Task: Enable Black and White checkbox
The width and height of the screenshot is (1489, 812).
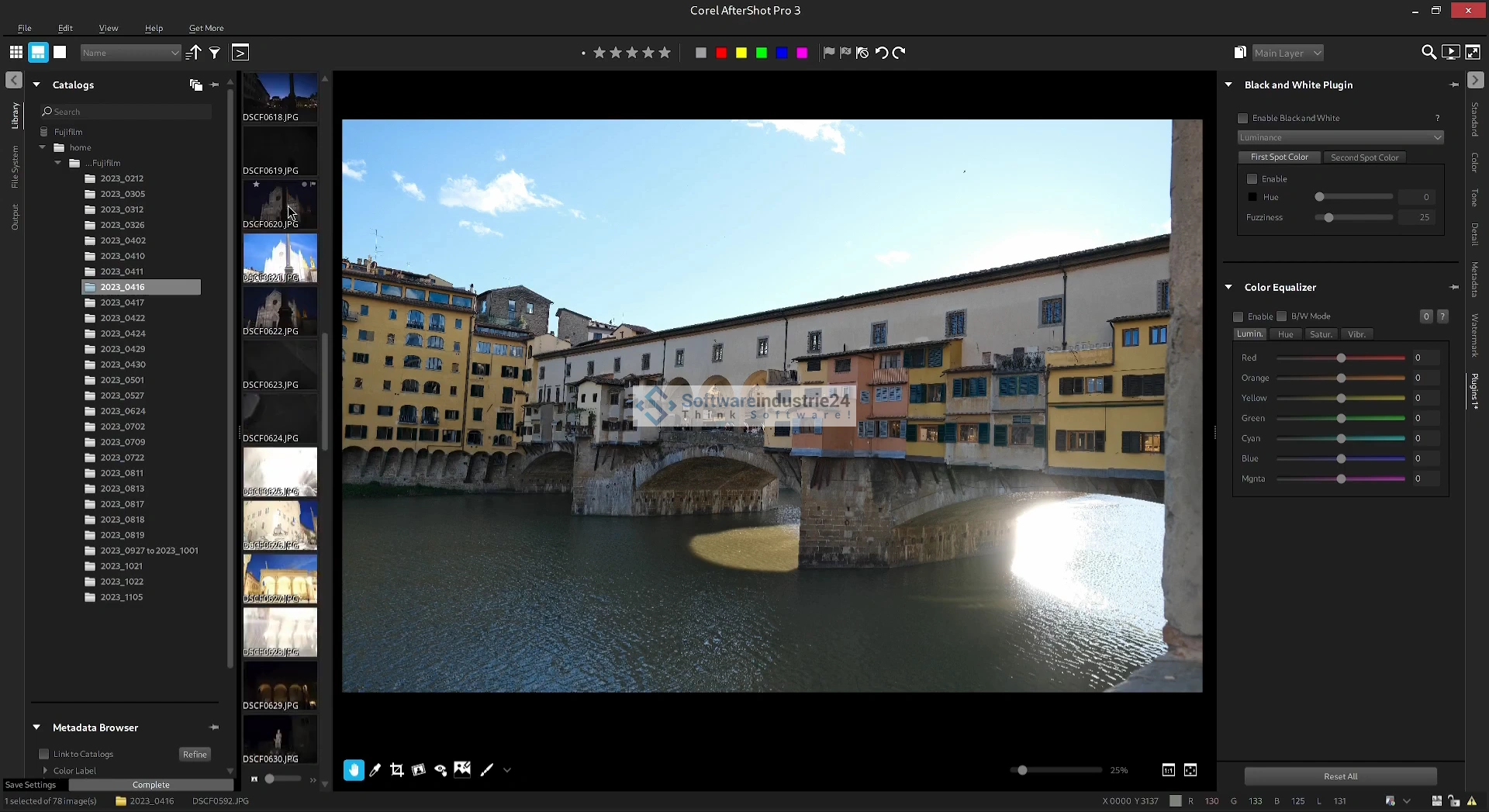Action: coord(1243,119)
